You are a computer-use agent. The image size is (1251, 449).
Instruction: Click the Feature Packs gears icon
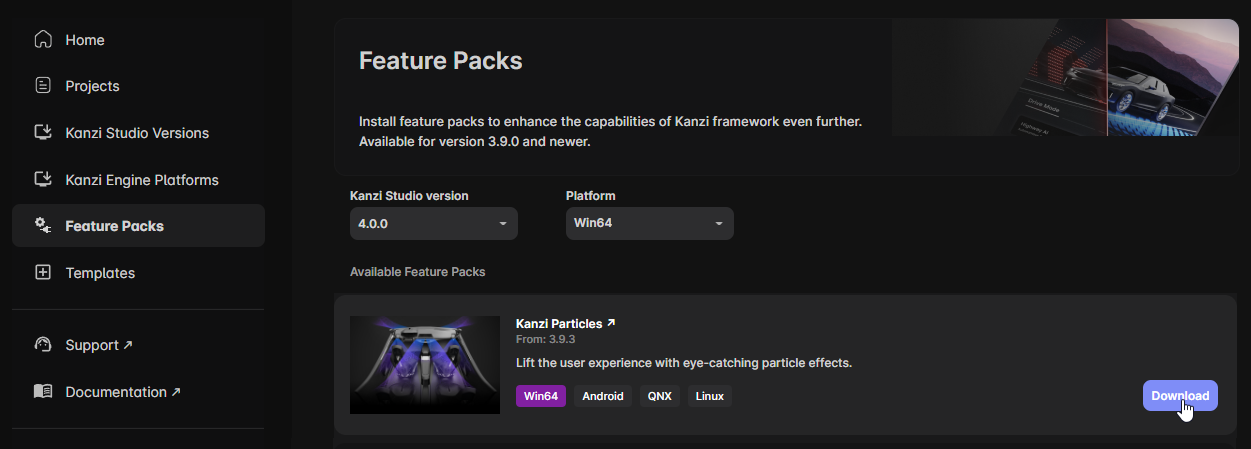pyautogui.click(x=42, y=226)
